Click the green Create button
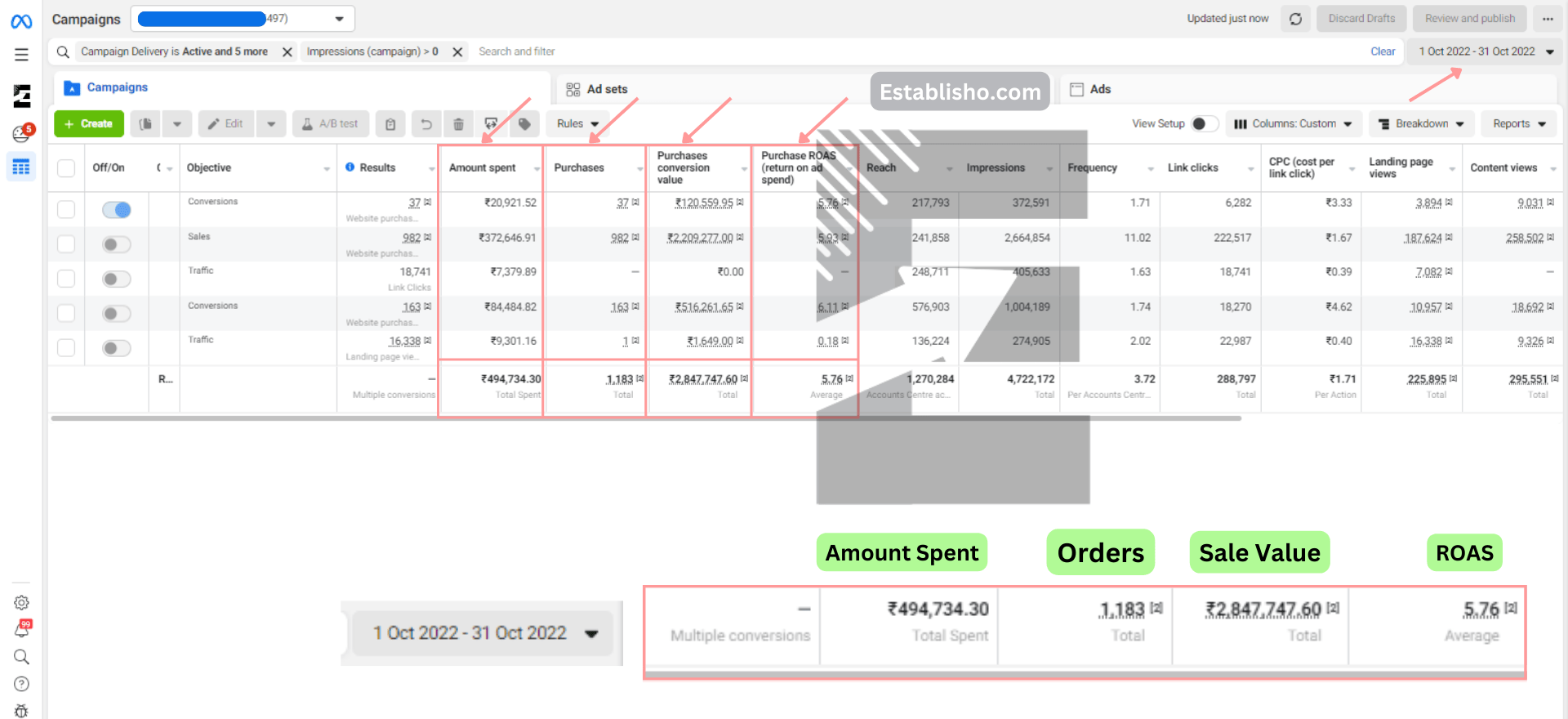The height and width of the screenshot is (719, 1568). (x=89, y=124)
